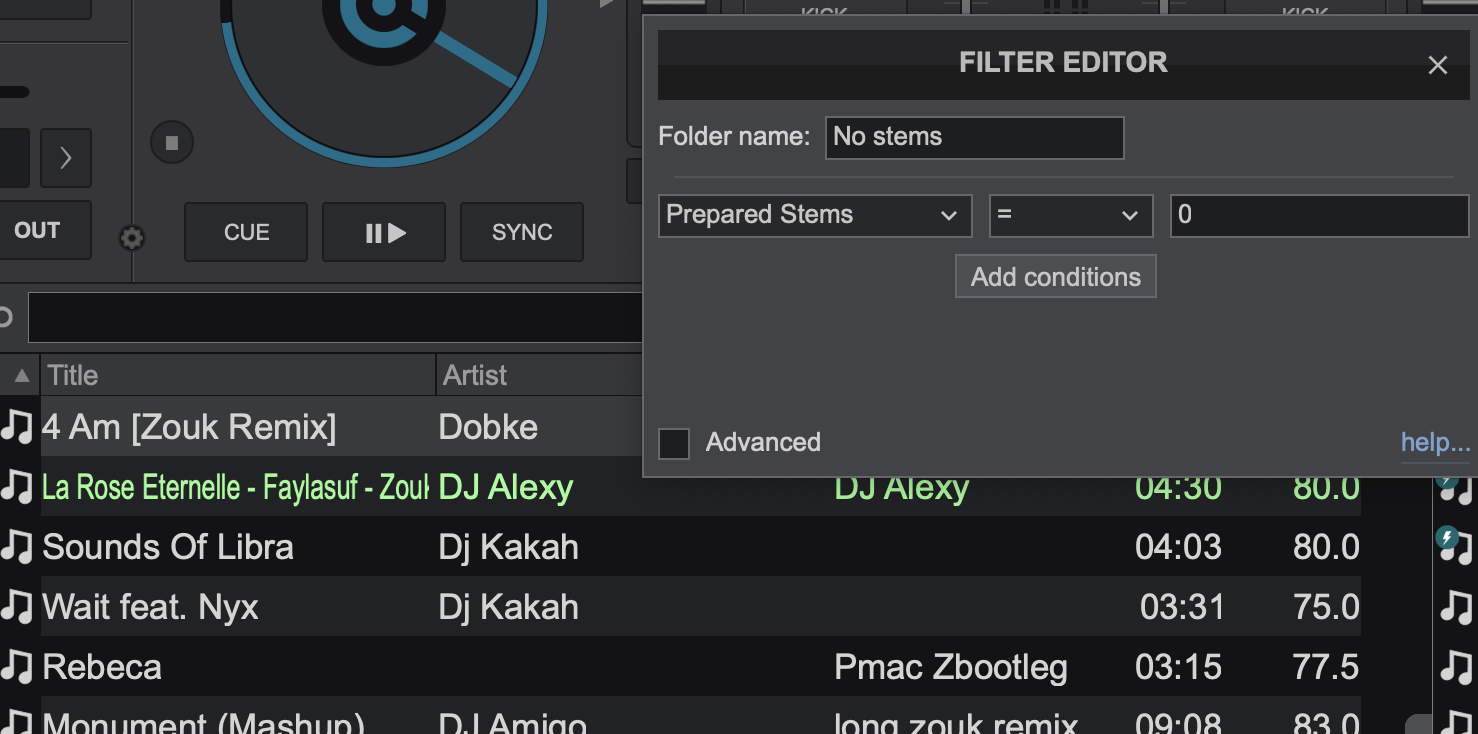Sort tracks by Title column header
The height and width of the screenshot is (734, 1478).
point(238,376)
